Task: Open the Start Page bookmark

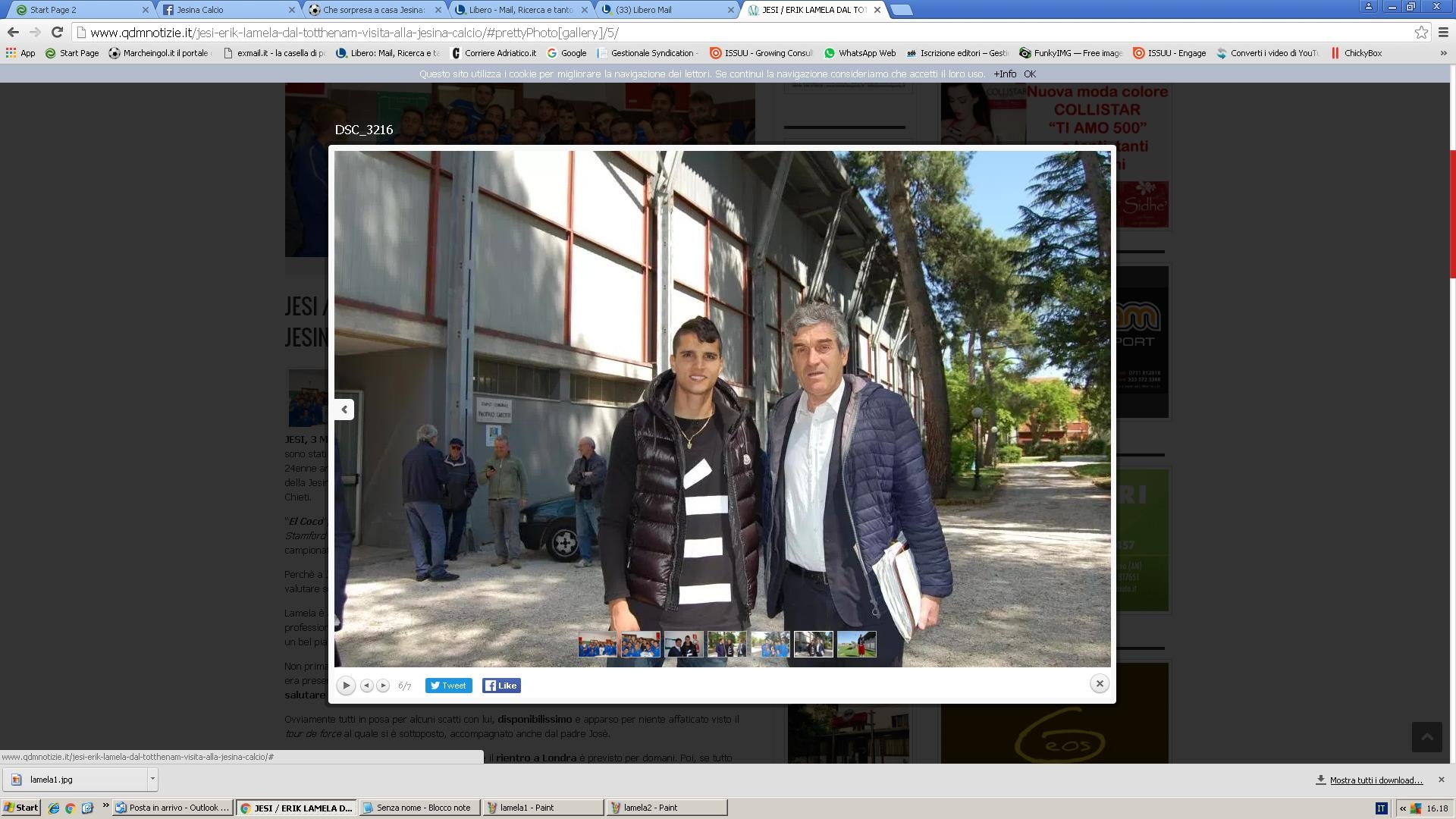Action: click(72, 53)
